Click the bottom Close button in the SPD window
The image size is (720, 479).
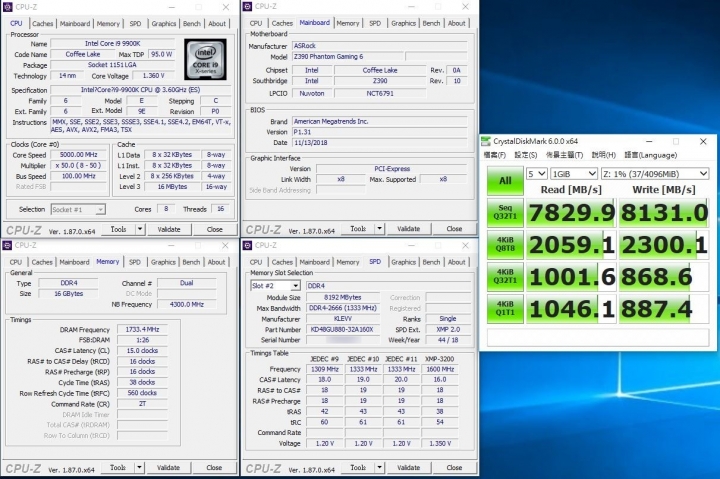tap(454, 467)
